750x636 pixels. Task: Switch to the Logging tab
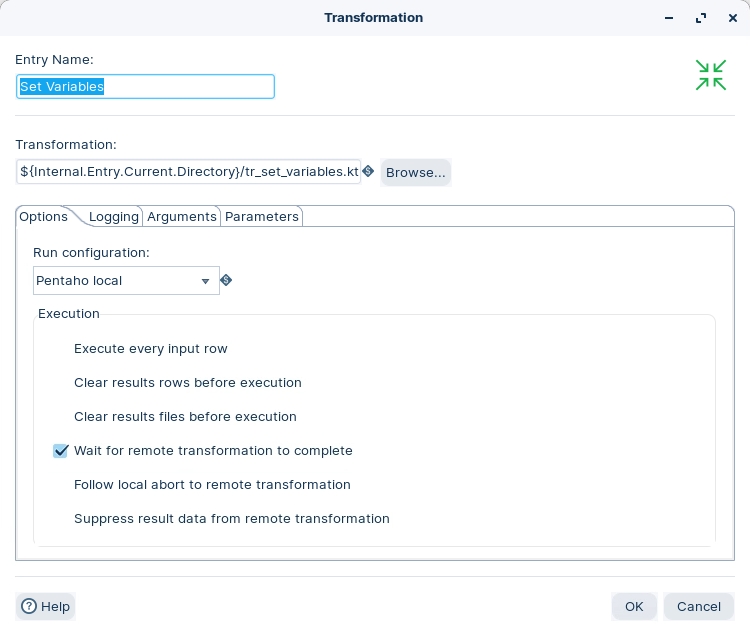click(113, 217)
